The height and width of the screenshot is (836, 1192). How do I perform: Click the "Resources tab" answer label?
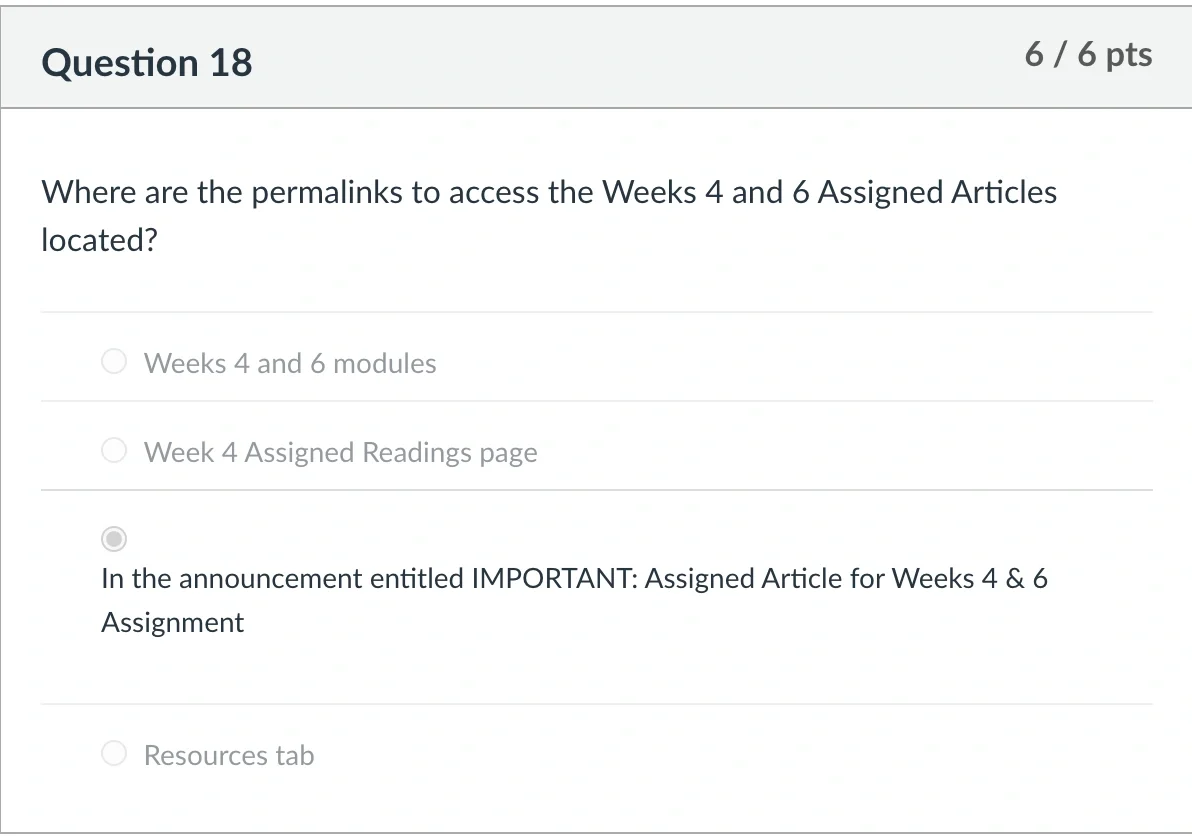pos(229,755)
